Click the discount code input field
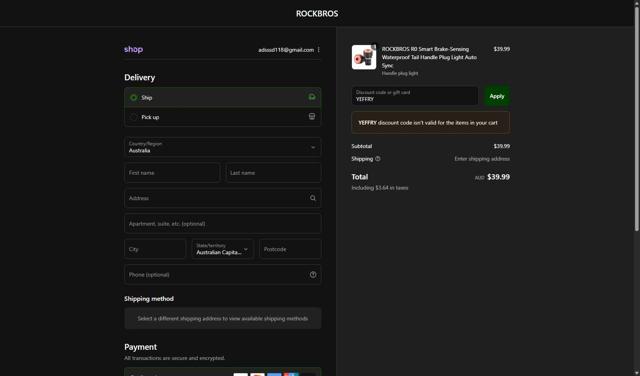 click(x=415, y=96)
